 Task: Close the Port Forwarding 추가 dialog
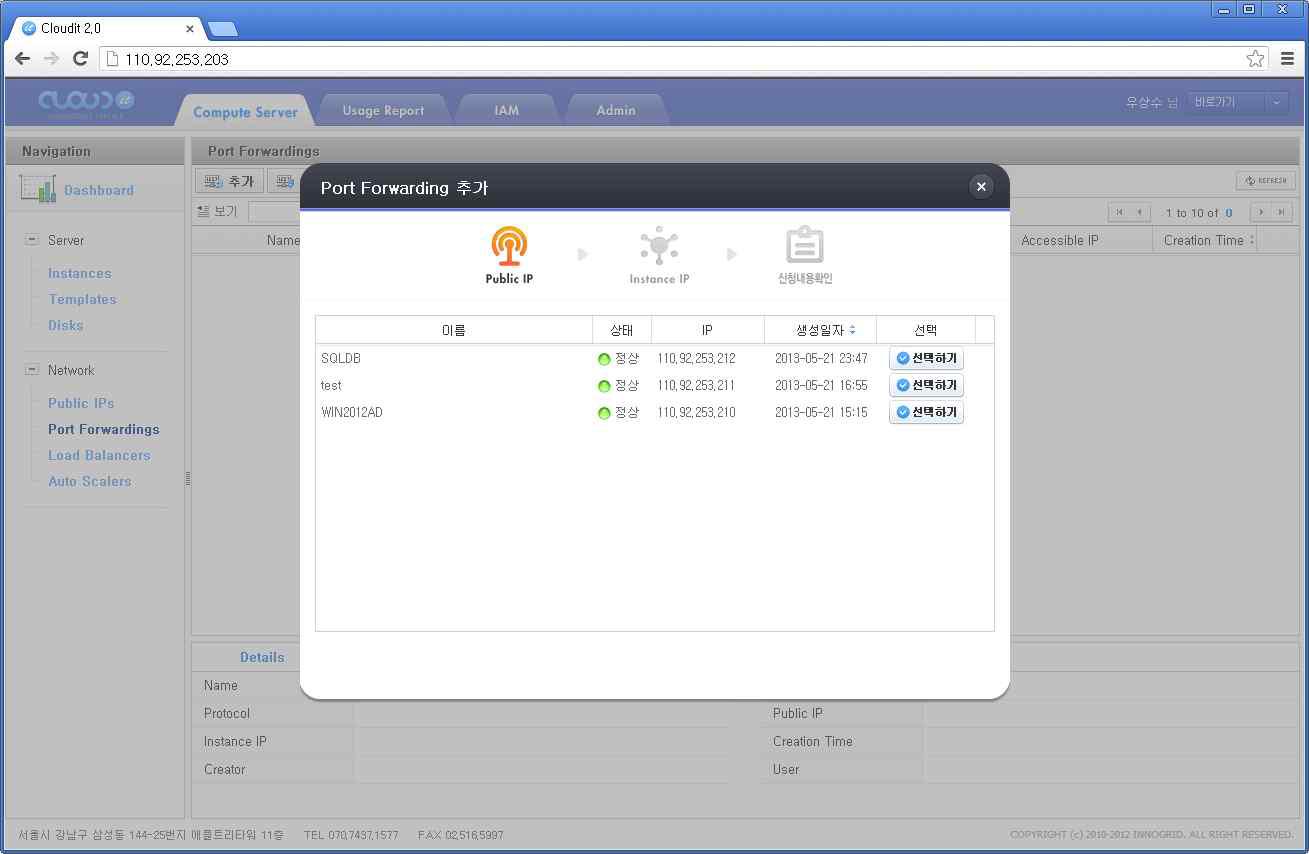click(x=981, y=186)
